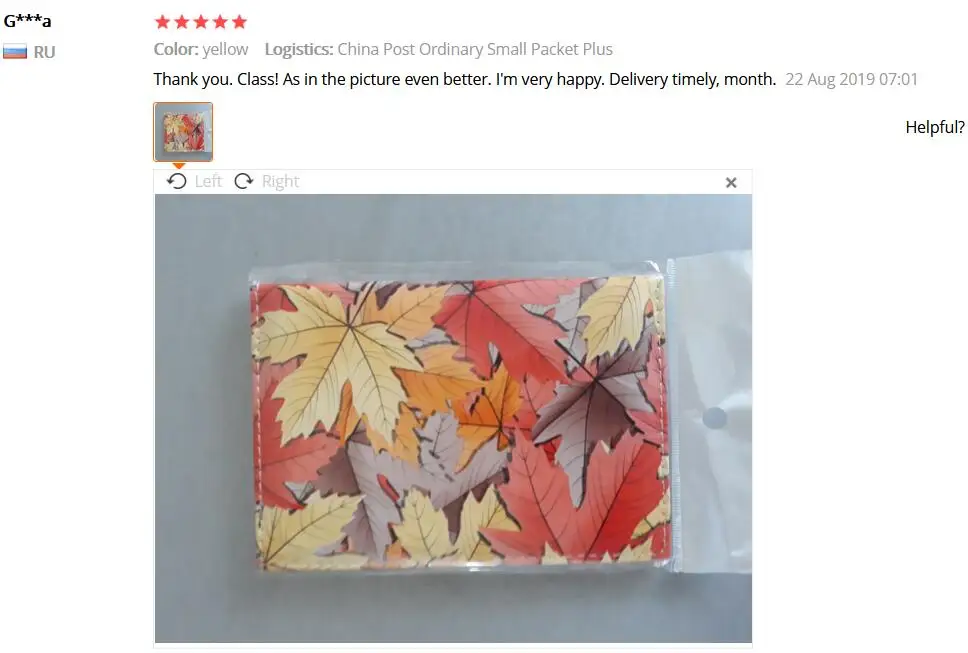The image size is (968, 653).
Task: Select the maple leaf review thumbnail
Action: [183, 132]
